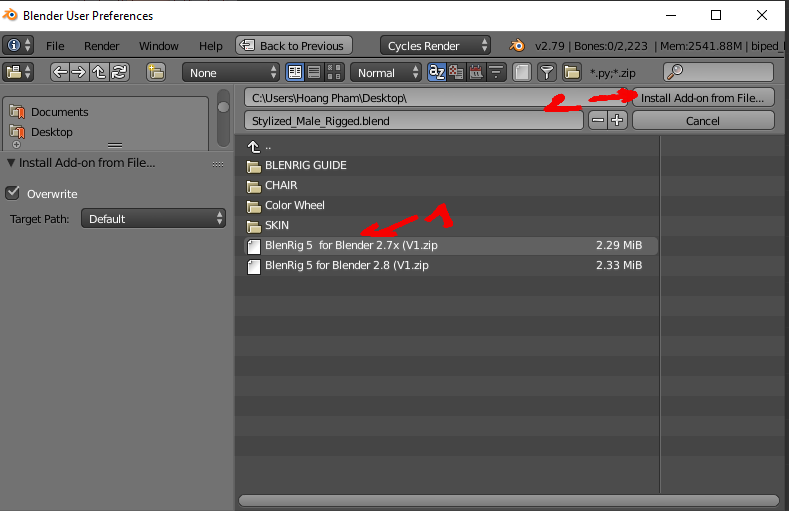789x511 pixels.
Task: Open the File menu
Action: pyautogui.click(x=55, y=46)
